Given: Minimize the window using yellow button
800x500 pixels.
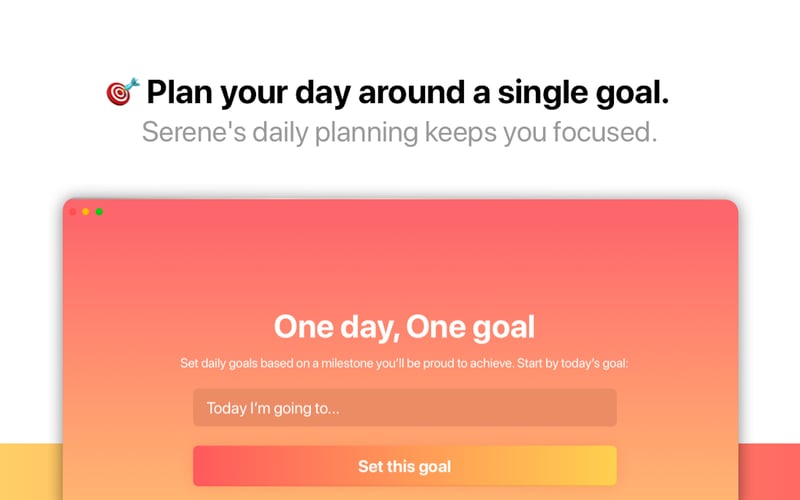Looking at the screenshot, I should (86, 212).
